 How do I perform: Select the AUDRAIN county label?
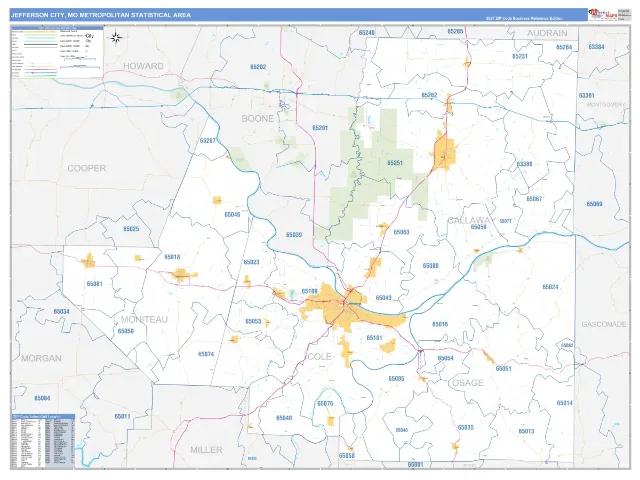(x=547, y=33)
